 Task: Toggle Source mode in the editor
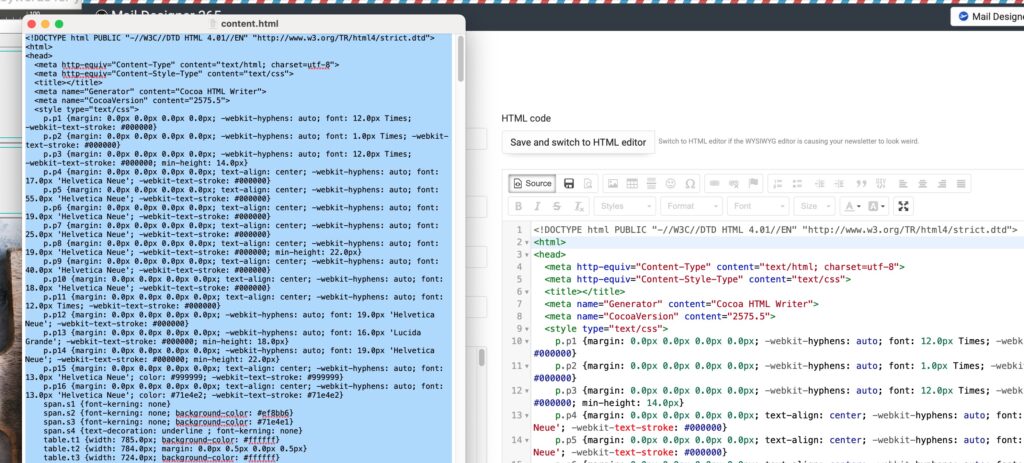click(x=532, y=184)
